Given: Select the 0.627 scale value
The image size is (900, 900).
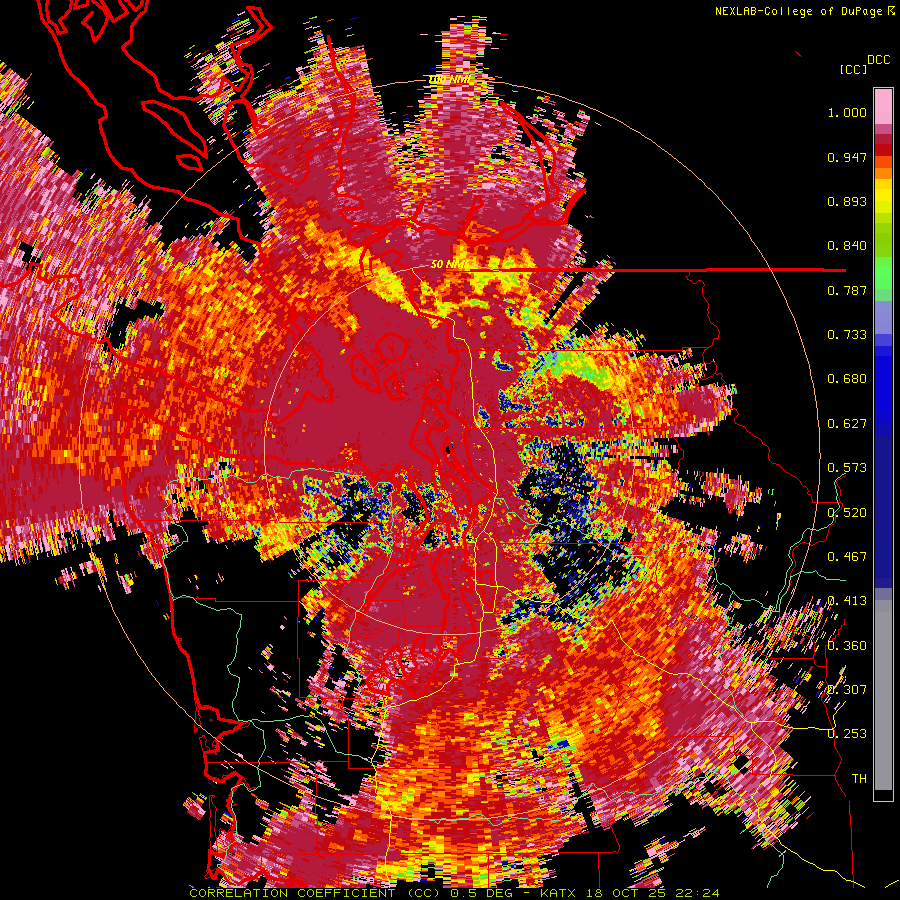Looking at the screenshot, I should [x=847, y=424].
